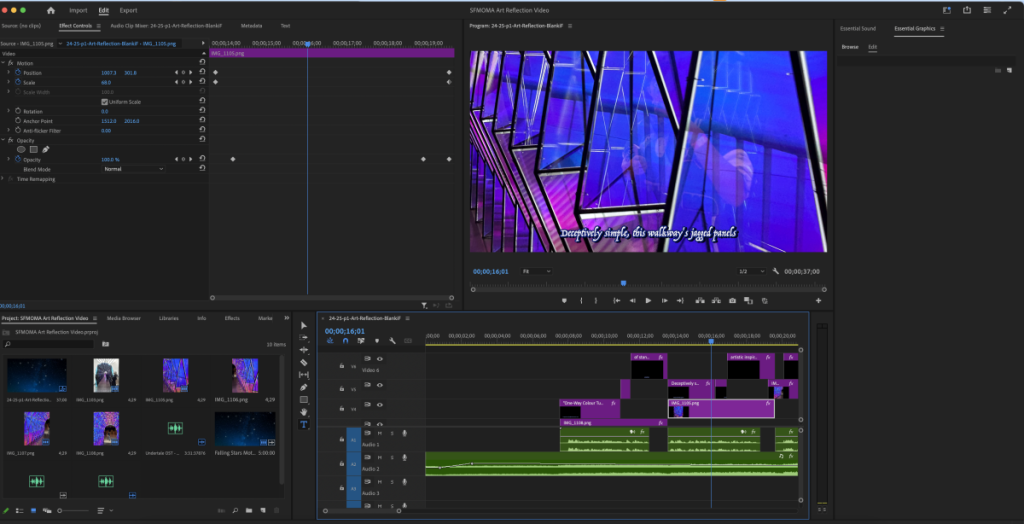
Task: Select the Track Select Forward tool
Action: coord(304,338)
